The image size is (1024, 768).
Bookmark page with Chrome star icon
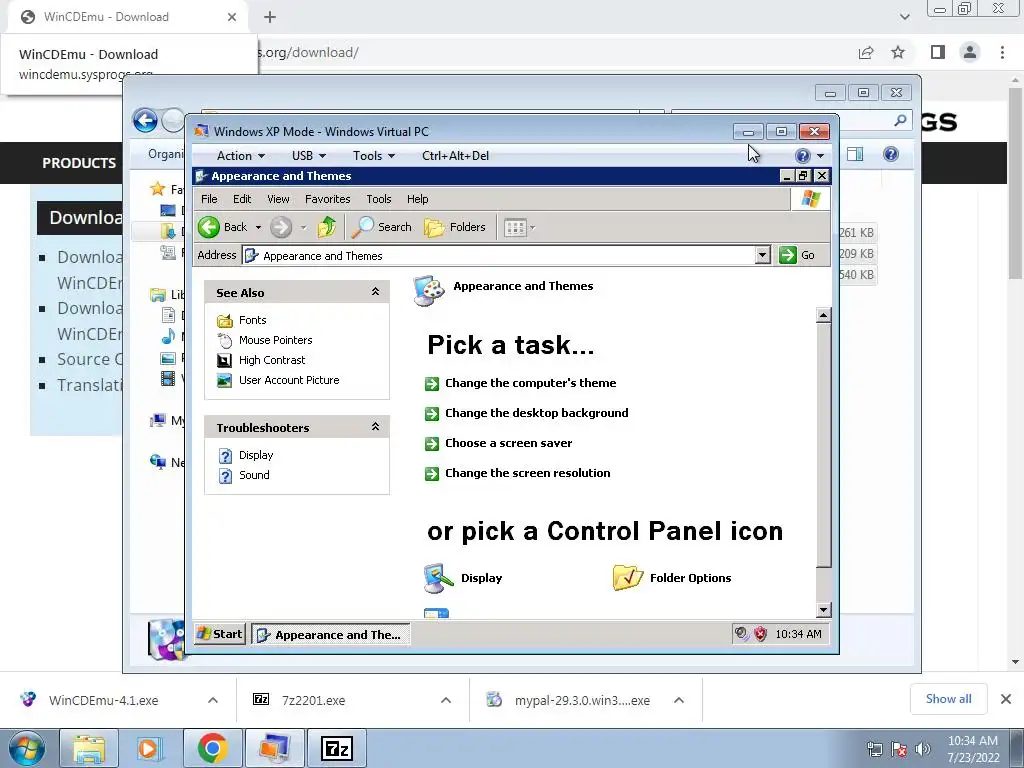click(x=898, y=52)
